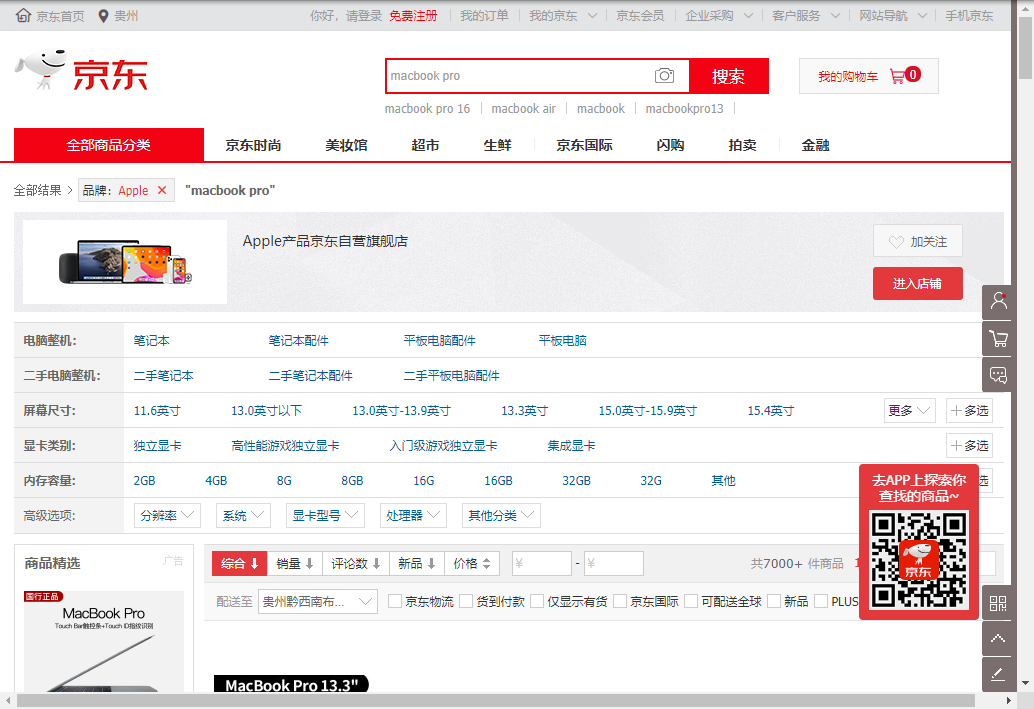Sort results by 新品
The image size is (1034, 709).
coord(417,564)
